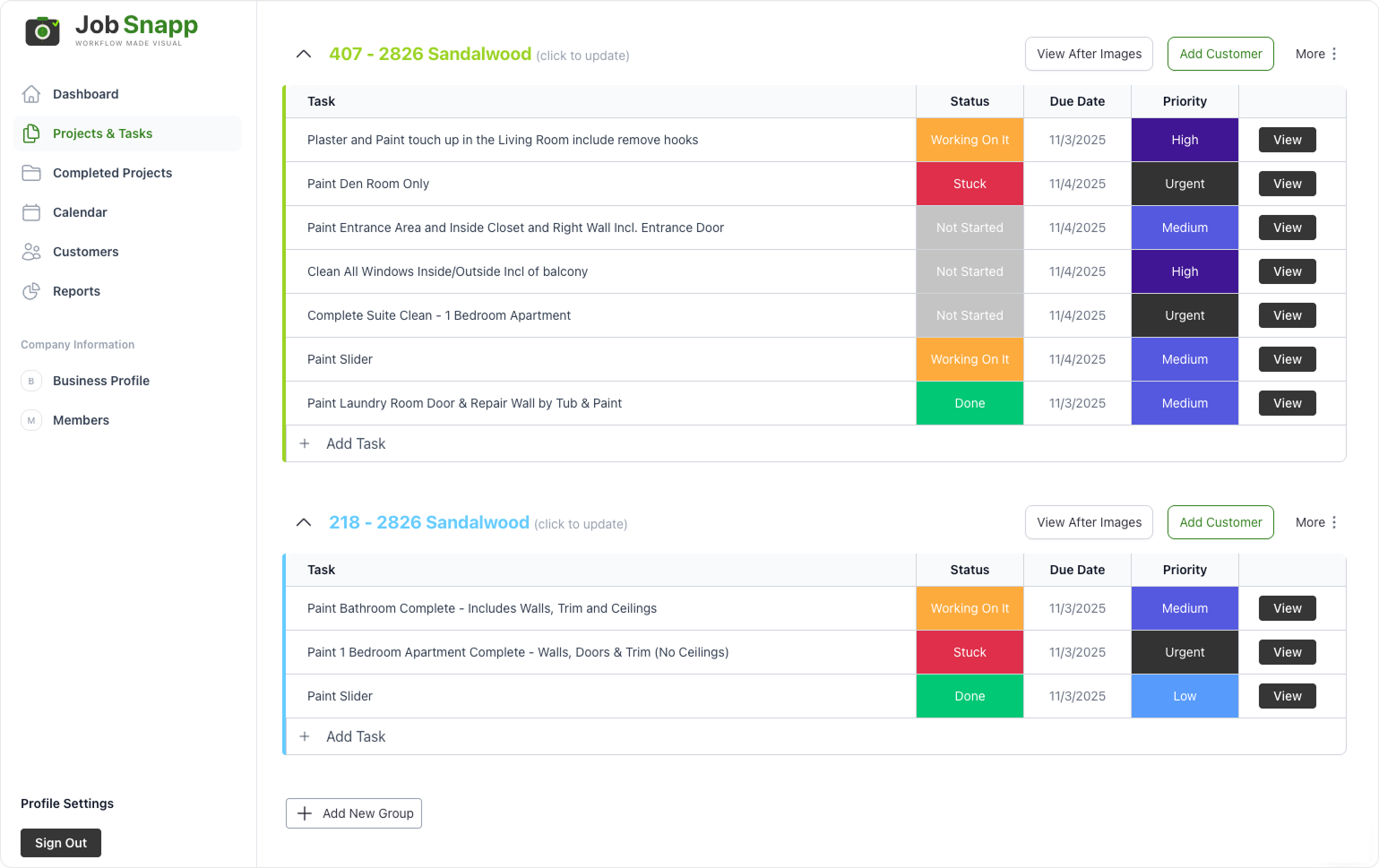Click Add Task in the 218 group
The width and height of the screenshot is (1379, 868).
pyautogui.click(x=356, y=736)
